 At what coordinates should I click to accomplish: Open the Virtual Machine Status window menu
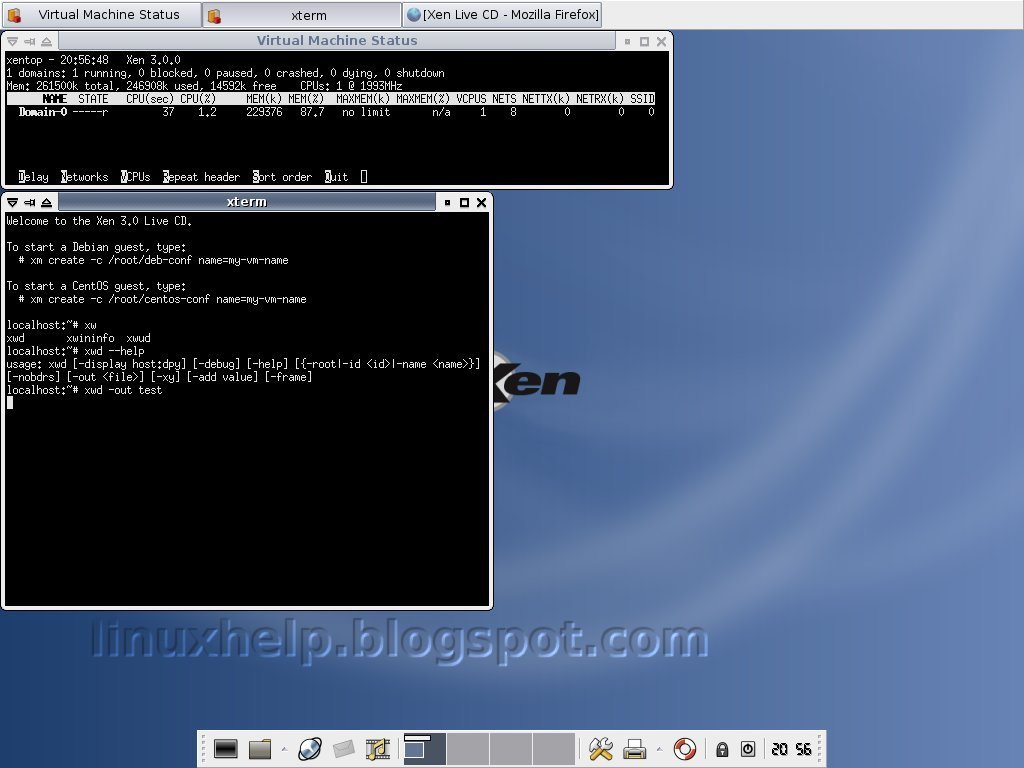(x=12, y=41)
